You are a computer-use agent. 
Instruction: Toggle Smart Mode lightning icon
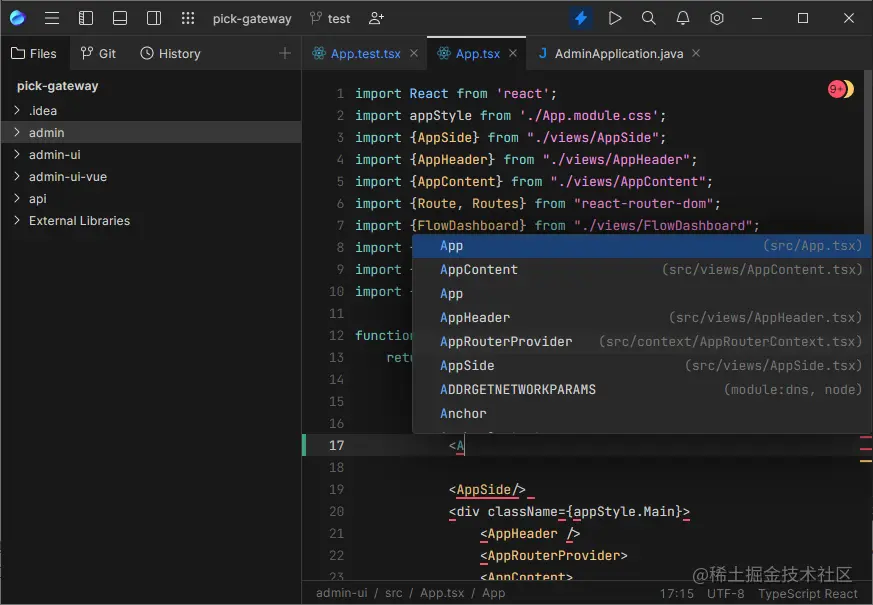point(581,18)
